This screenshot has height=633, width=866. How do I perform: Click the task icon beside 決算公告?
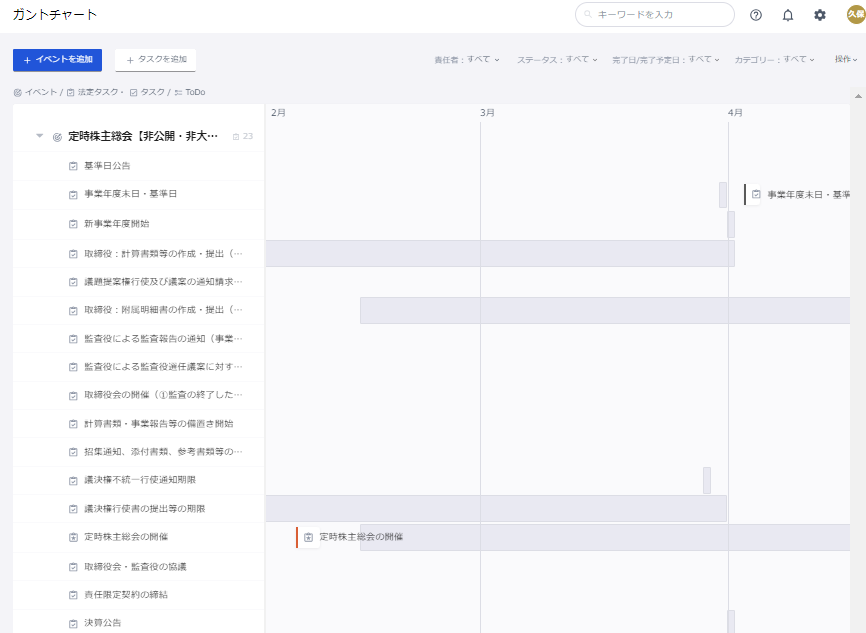[73, 624]
